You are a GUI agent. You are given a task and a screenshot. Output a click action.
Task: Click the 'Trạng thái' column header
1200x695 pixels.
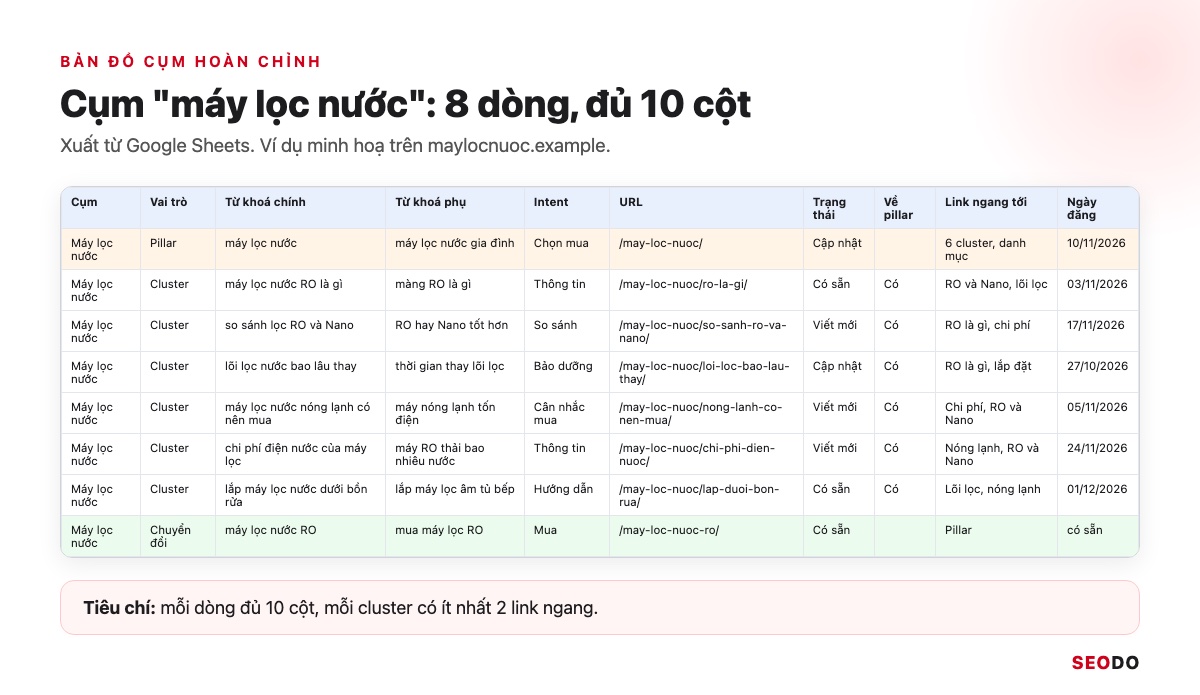[838, 208]
